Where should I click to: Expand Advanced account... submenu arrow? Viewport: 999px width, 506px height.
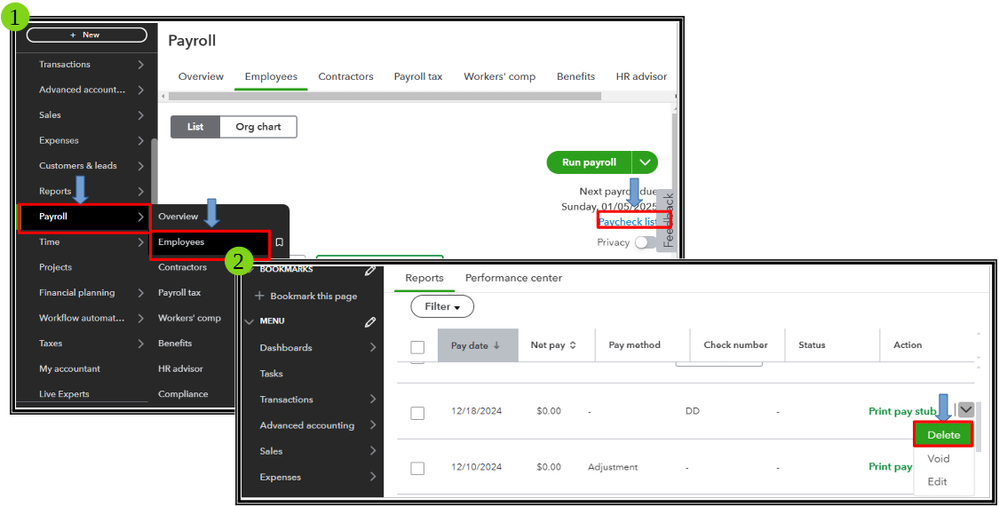click(141, 90)
